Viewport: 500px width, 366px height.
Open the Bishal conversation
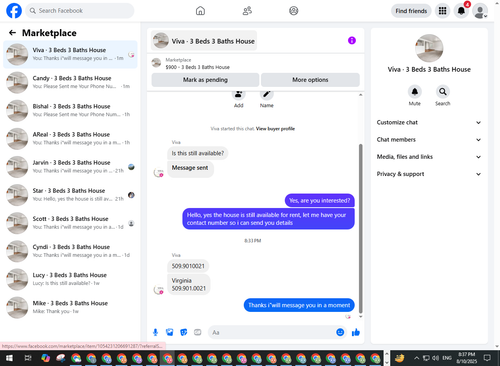click(70, 110)
